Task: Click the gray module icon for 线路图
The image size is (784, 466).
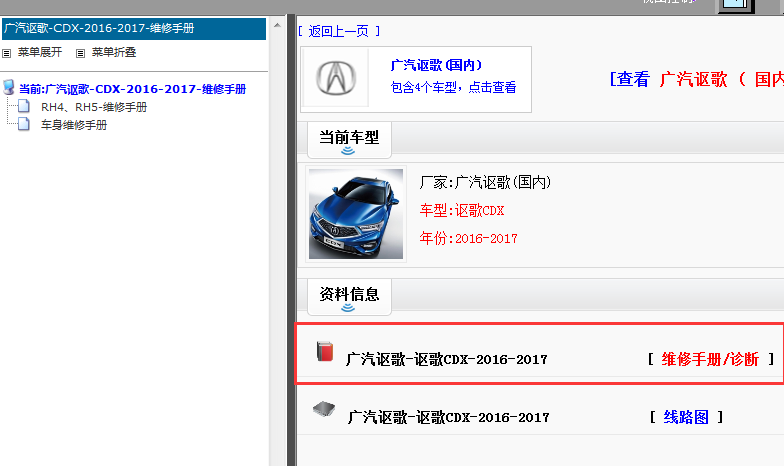Action: coord(324,410)
